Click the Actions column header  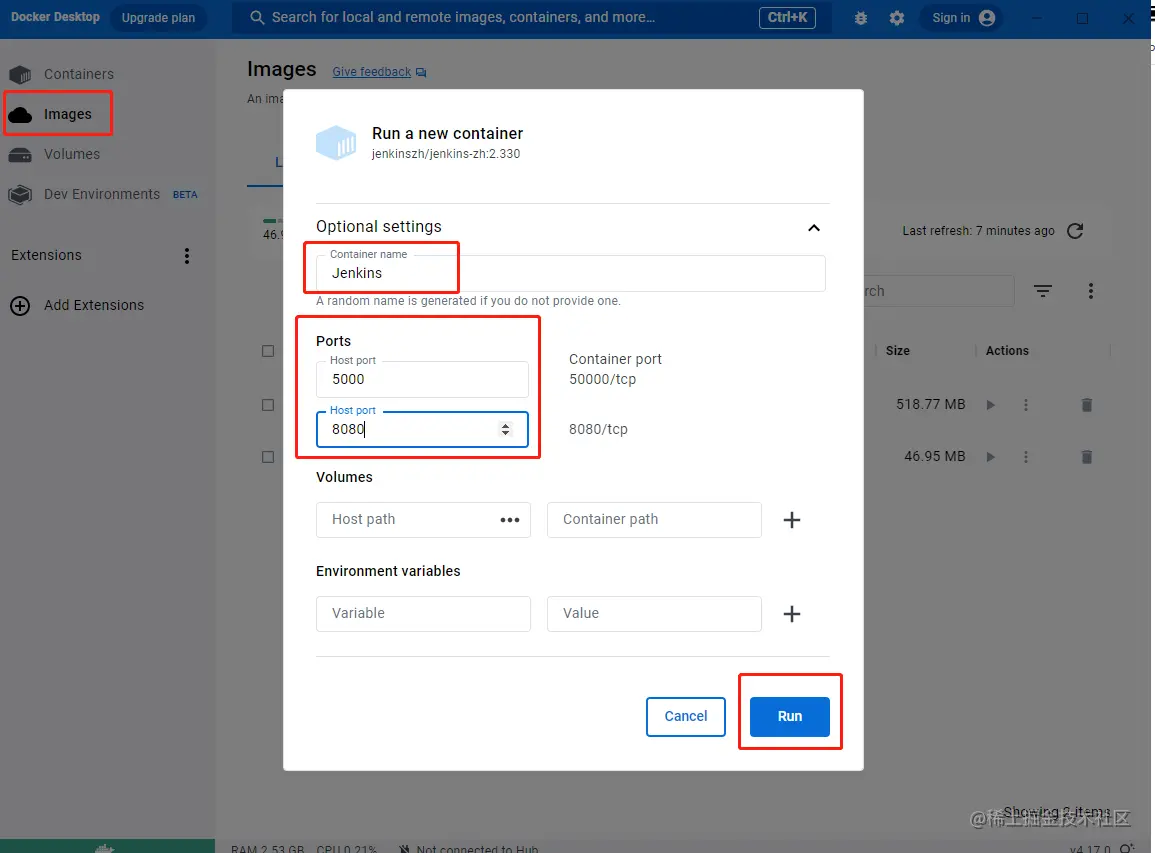pyautogui.click(x=1007, y=351)
